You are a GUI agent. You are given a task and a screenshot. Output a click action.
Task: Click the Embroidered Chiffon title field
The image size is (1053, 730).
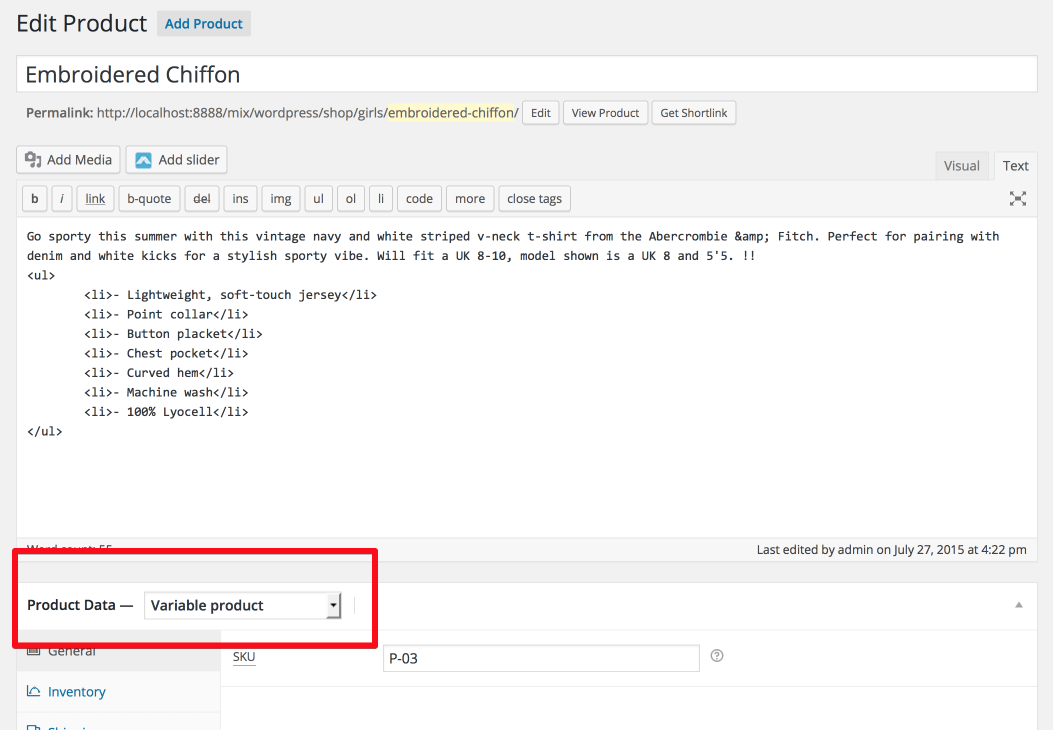tap(526, 74)
